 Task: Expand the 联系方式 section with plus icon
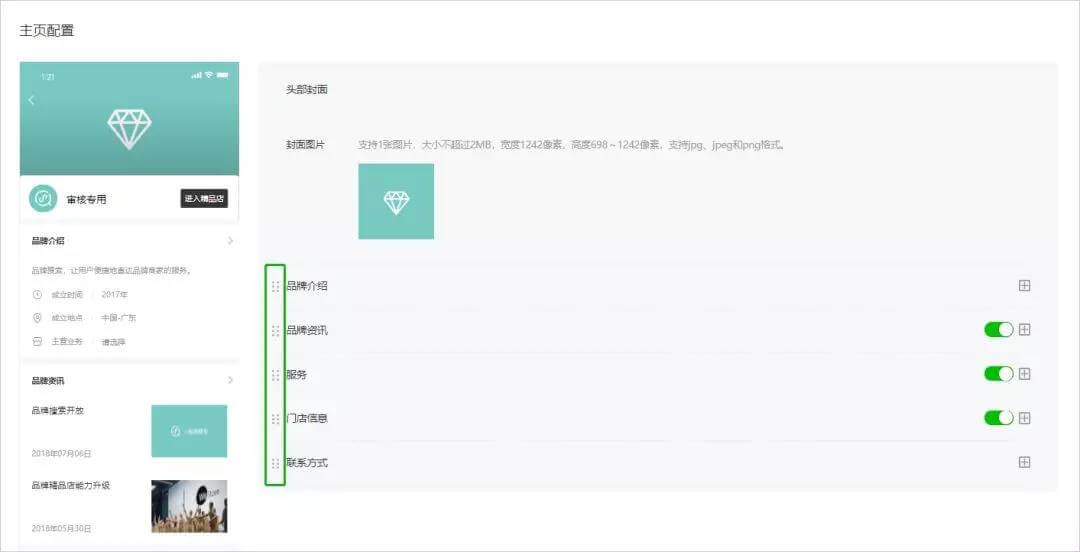click(x=1024, y=462)
